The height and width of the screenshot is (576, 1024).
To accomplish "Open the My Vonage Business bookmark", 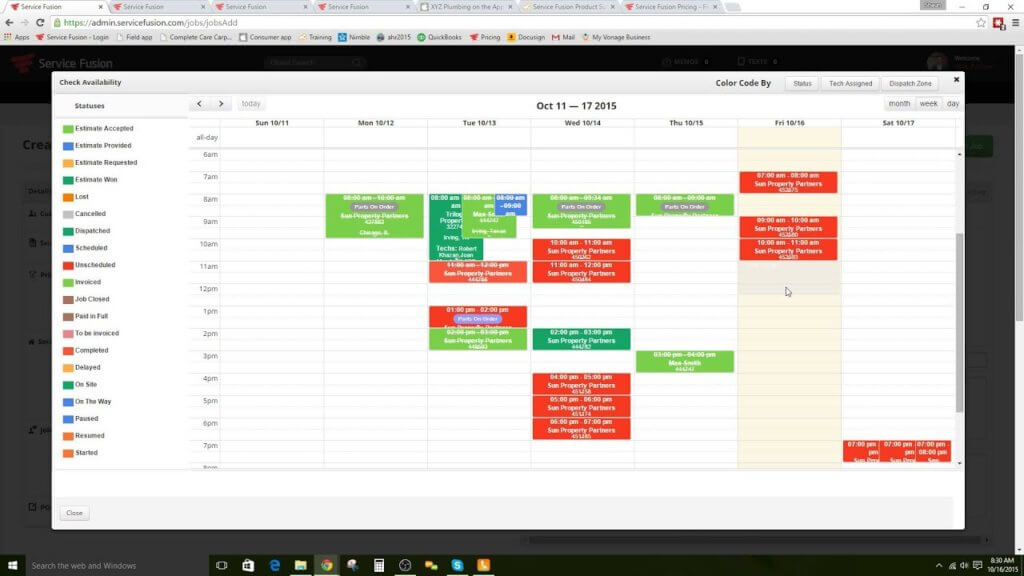I will [x=616, y=37].
